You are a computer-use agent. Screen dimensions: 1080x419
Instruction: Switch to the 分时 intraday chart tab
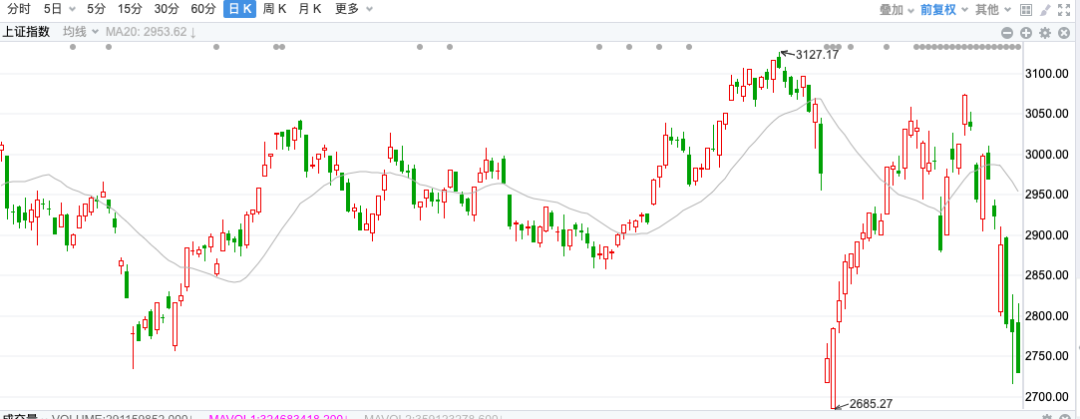pyautogui.click(x=19, y=9)
